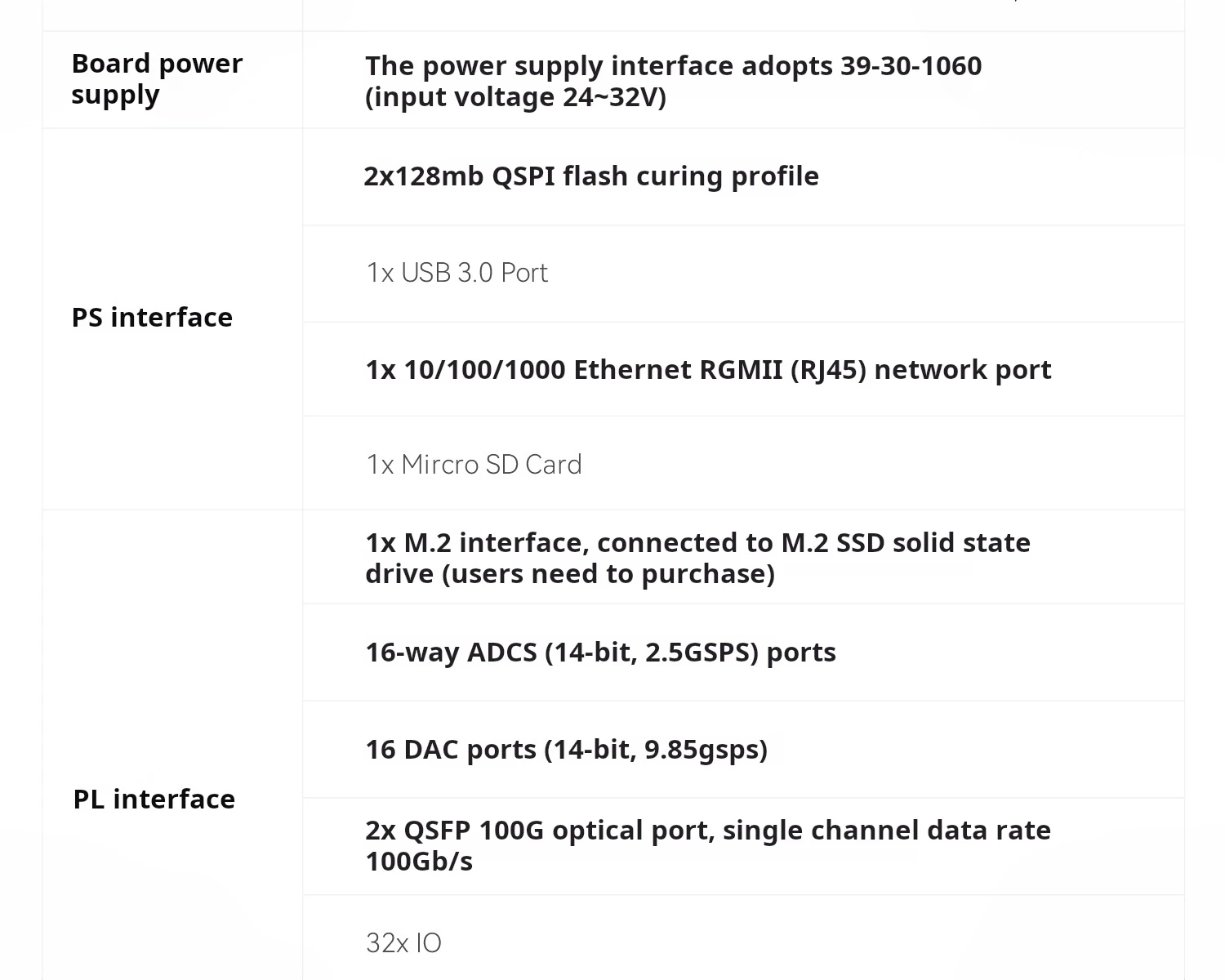
Task: Click the input voltage 24~32V text
Action: click(515, 97)
